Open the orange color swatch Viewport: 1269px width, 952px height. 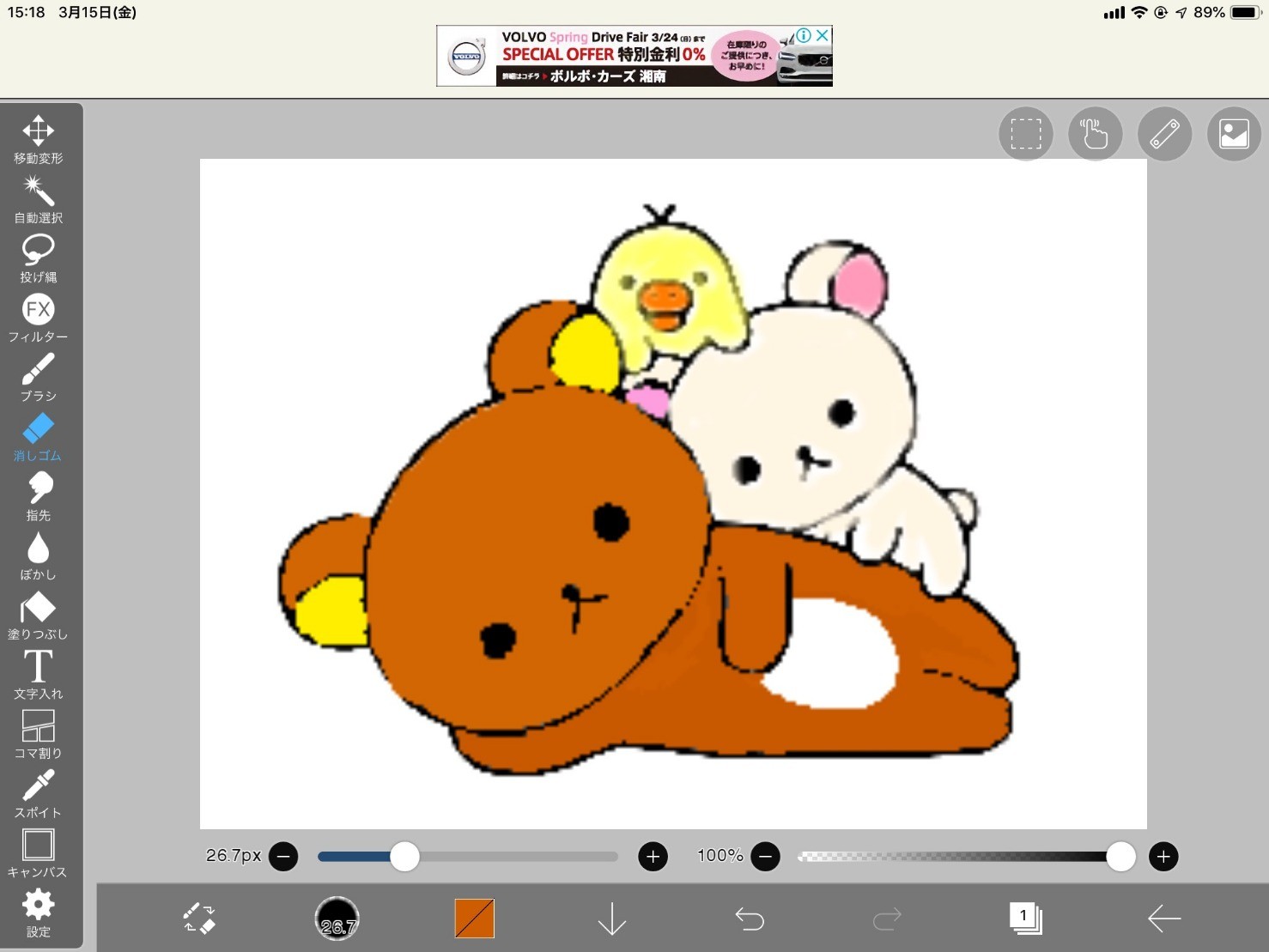(474, 919)
